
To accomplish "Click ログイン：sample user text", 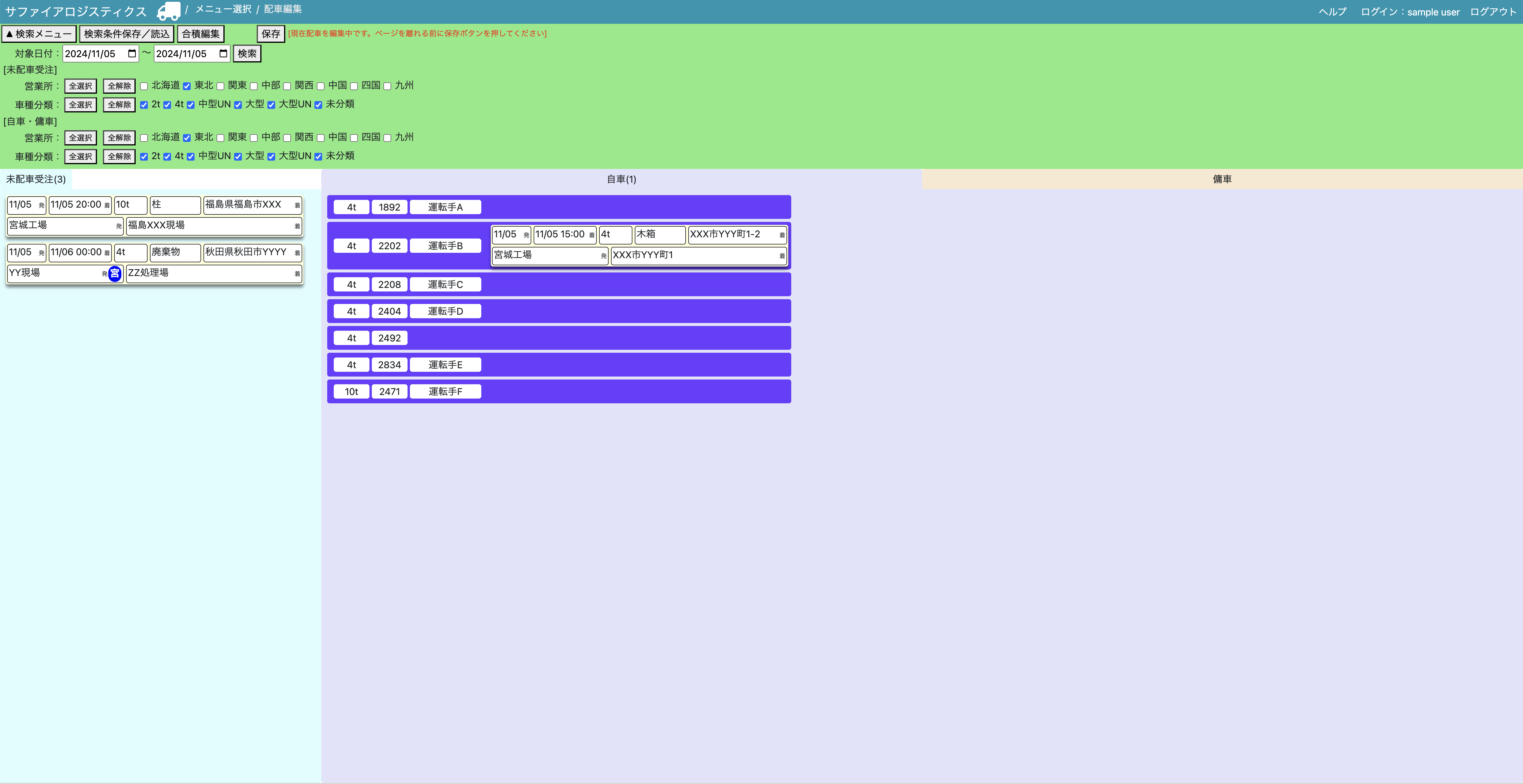I will click(1409, 12).
